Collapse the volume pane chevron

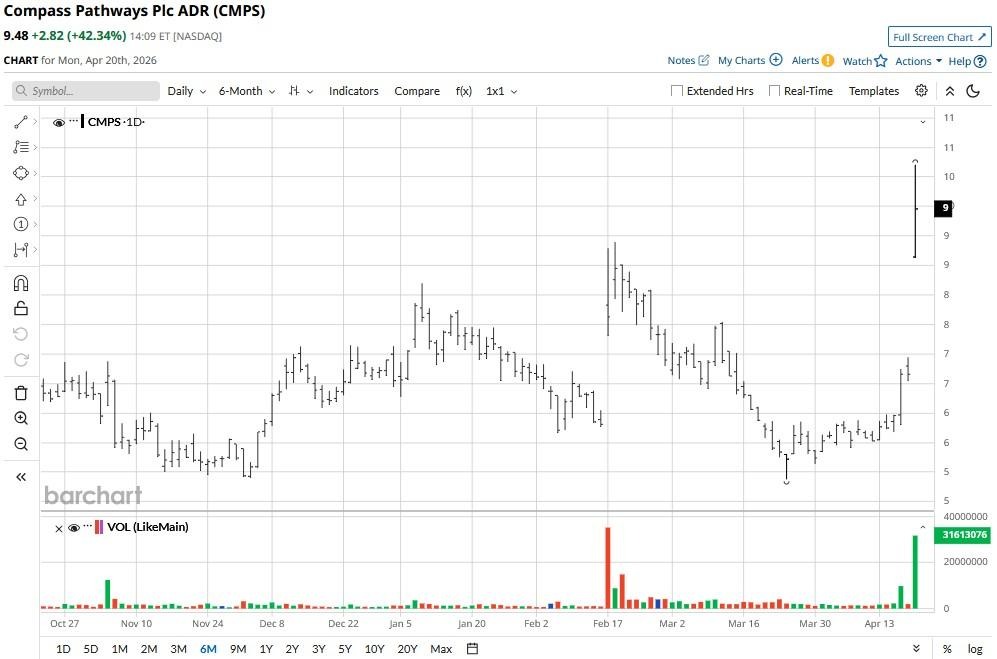pyautogui.click(x=923, y=527)
